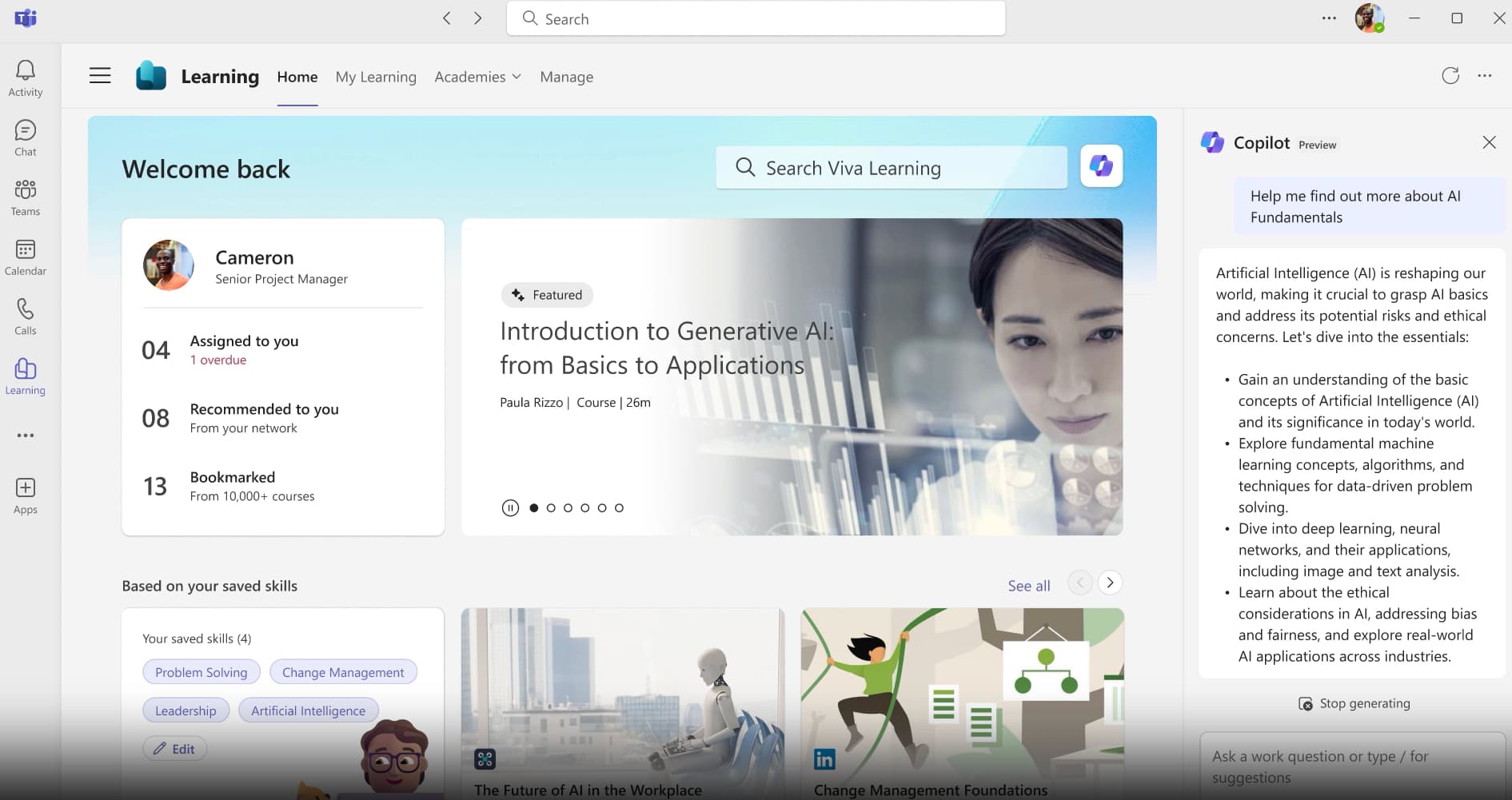This screenshot has width=1512, height=800.
Task: Open Calls from the left rail
Action: tap(26, 316)
